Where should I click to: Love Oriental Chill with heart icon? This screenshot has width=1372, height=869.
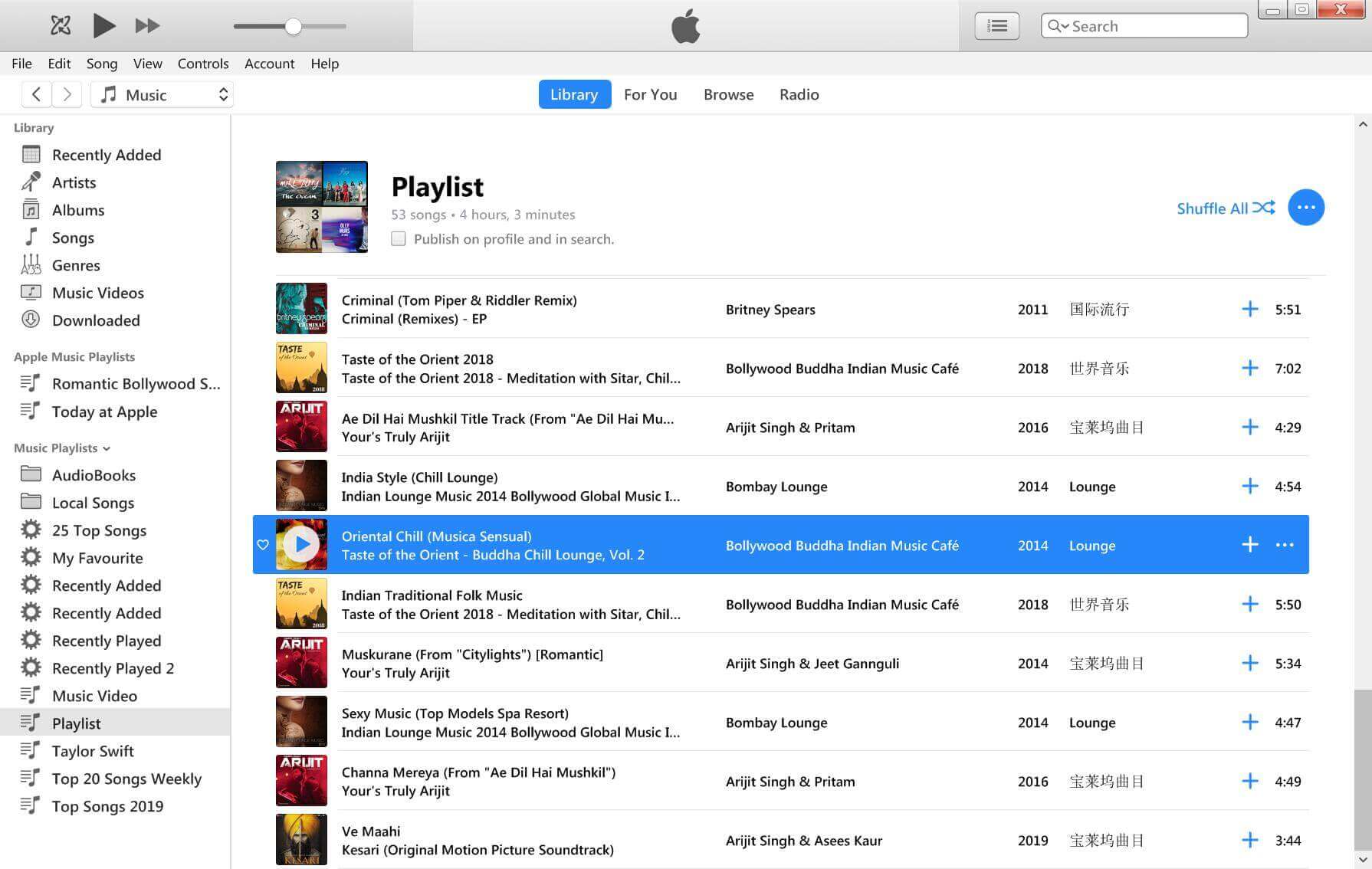pyautogui.click(x=263, y=545)
